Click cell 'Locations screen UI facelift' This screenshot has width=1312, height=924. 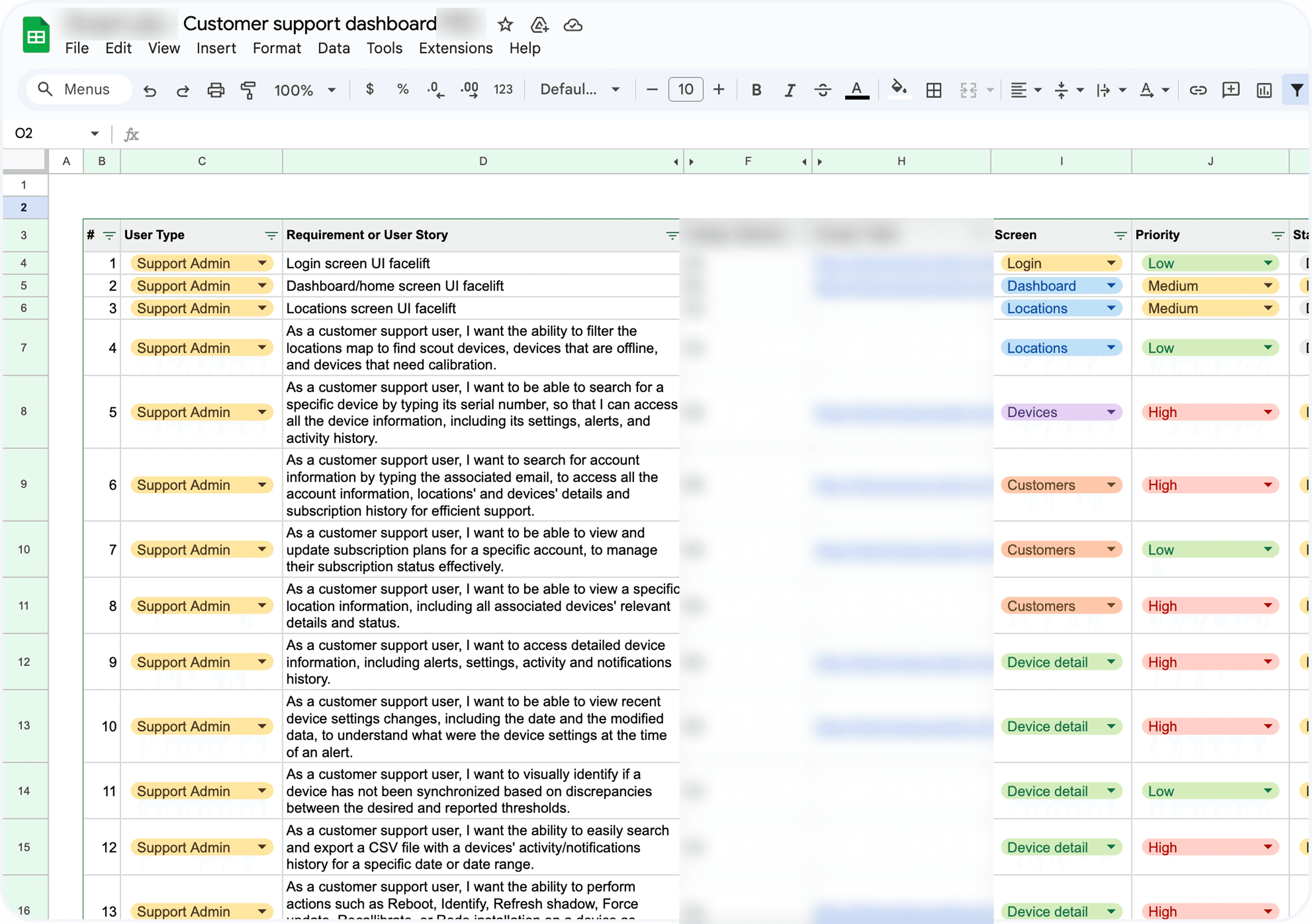click(480, 308)
